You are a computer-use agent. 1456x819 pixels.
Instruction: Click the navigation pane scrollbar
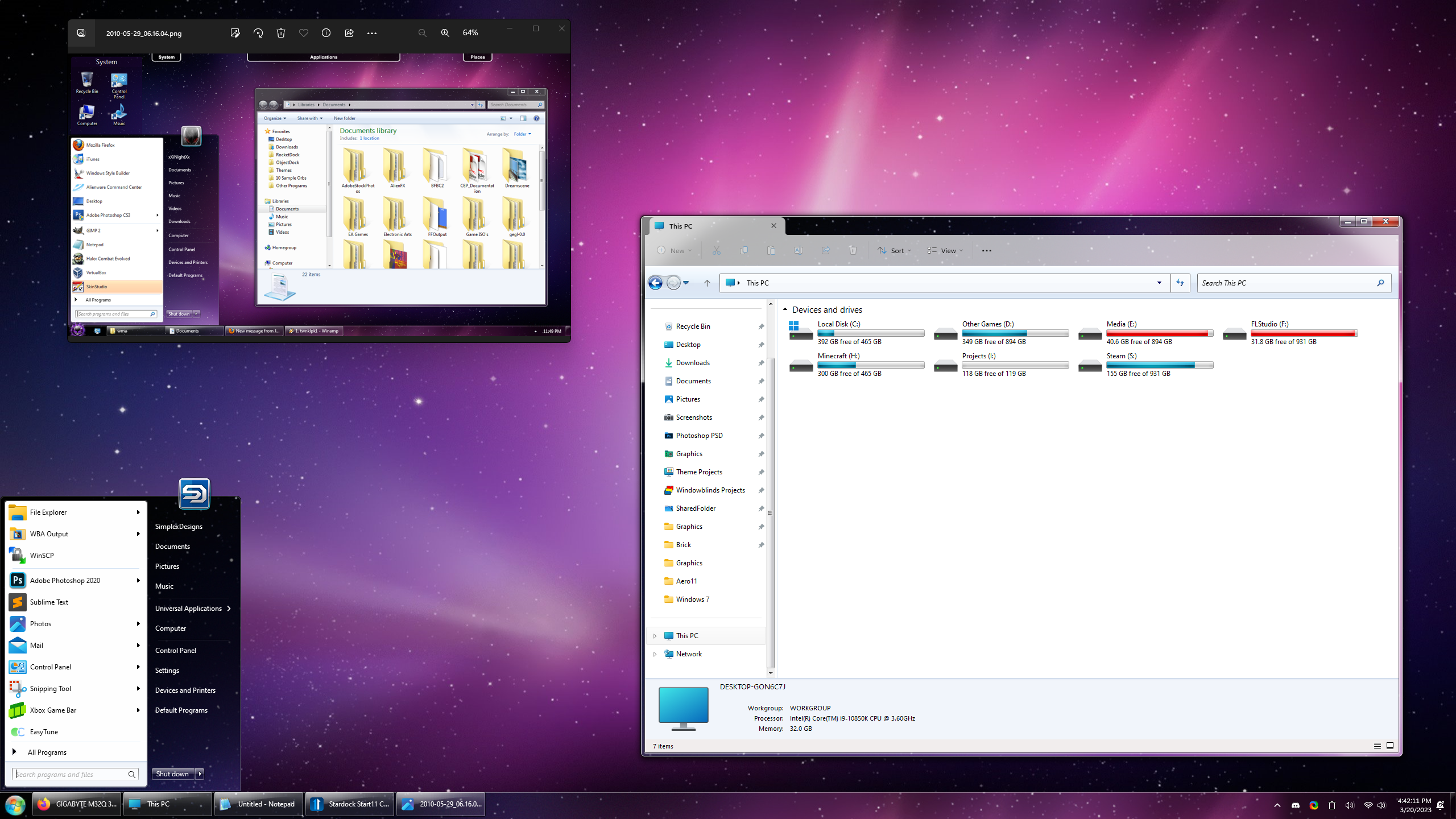pyautogui.click(x=771, y=512)
